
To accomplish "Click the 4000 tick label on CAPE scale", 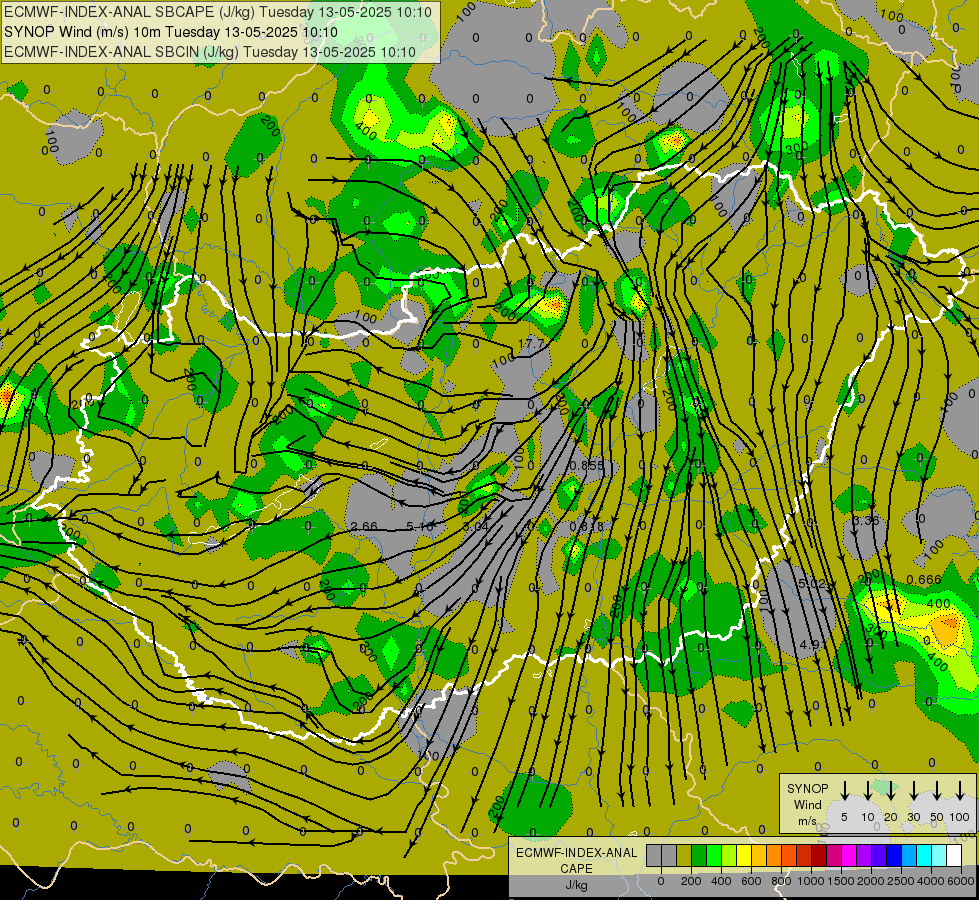I will pyautogui.click(x=931, y=881).
